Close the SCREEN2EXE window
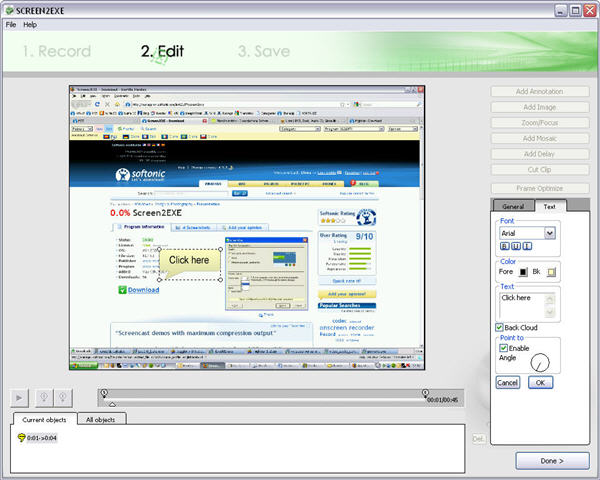Image resolution: width=600 pixels, height=480 pixels. [590, 10]
